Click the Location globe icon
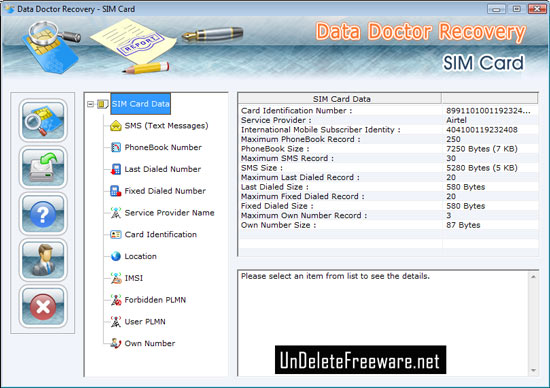The width and height of the screenshot is (550, 388). (x=115, y=256)
